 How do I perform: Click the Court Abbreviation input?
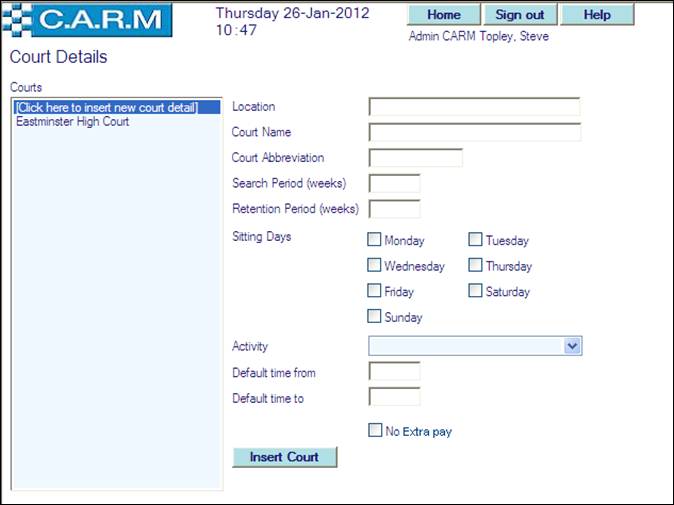tap(415, 158)
